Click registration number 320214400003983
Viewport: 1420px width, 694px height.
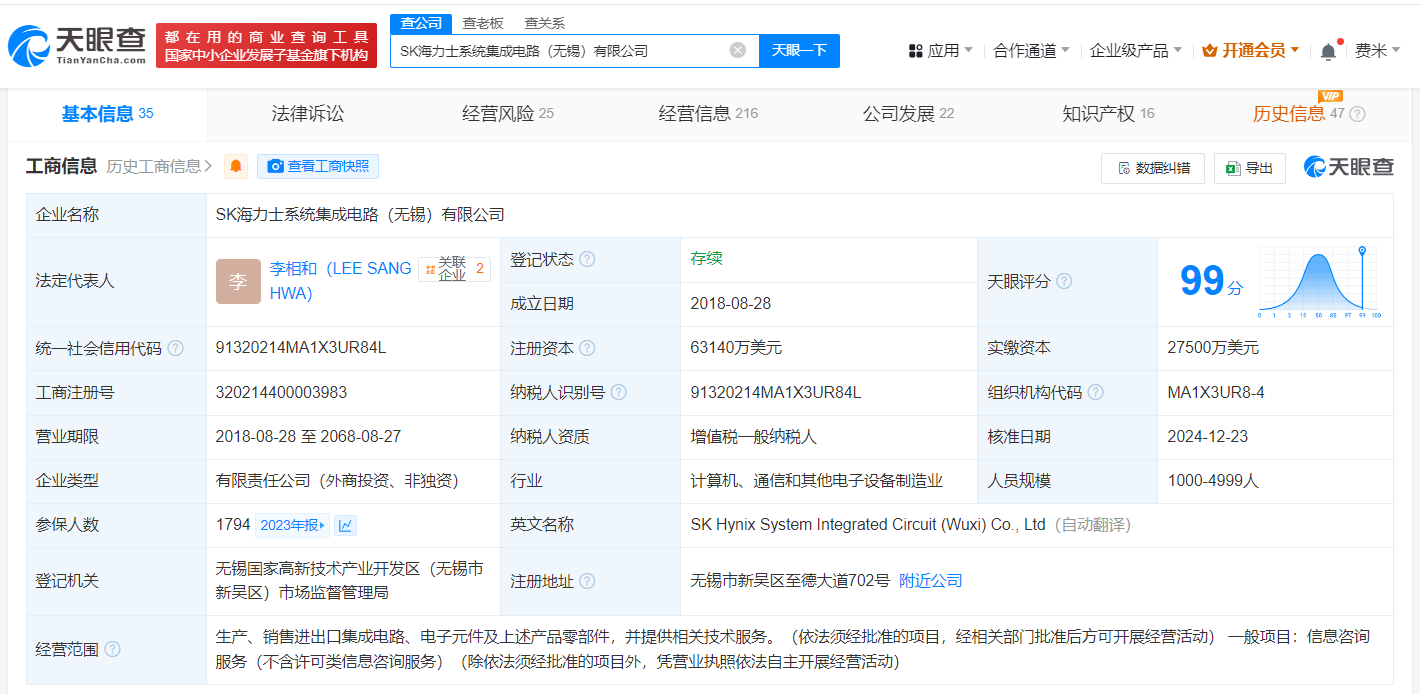pos(281,392)
